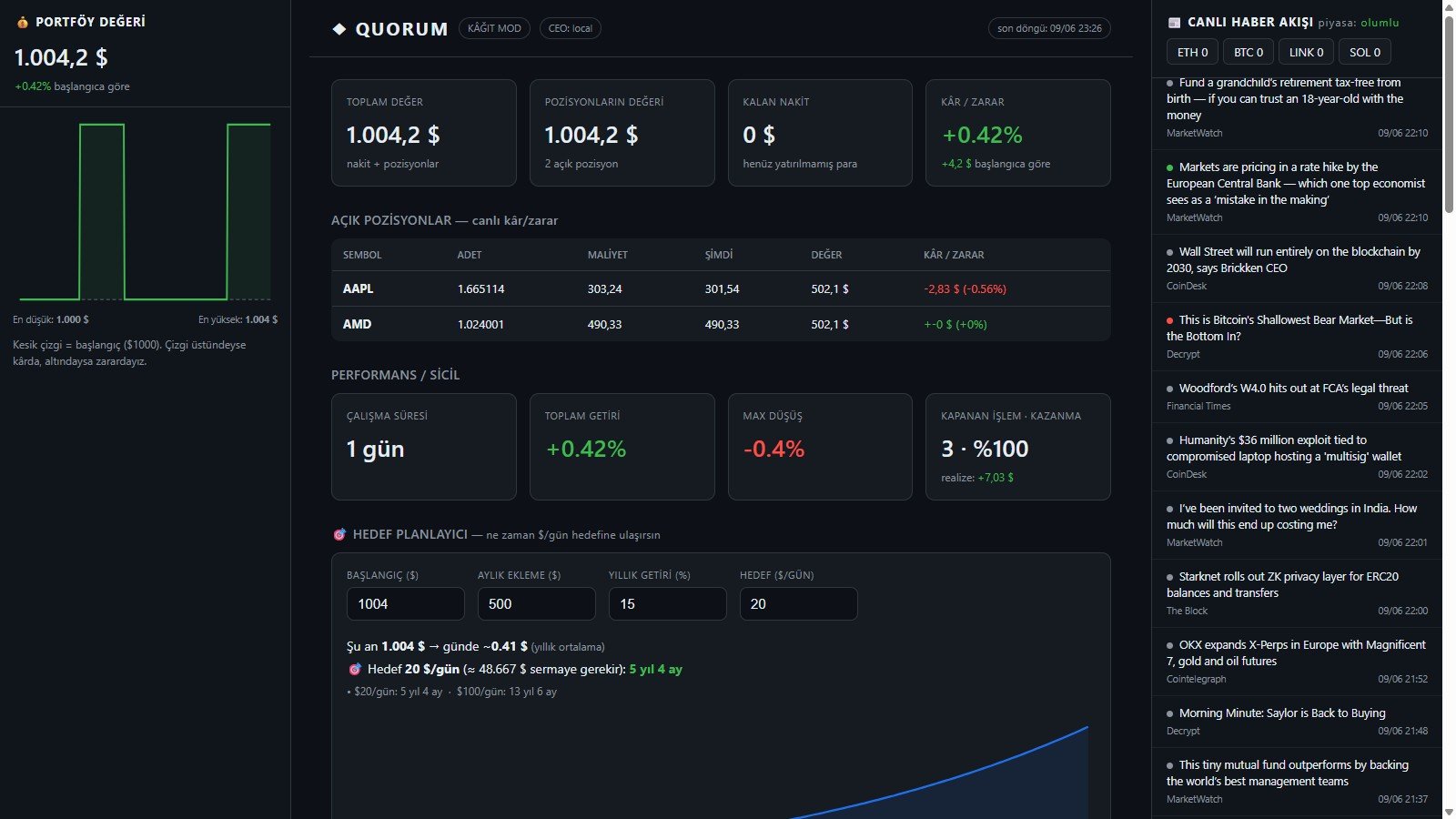Filter news by ETH 0 tag
This screenshot has height=819, width=1456.
pos(1192,52)
